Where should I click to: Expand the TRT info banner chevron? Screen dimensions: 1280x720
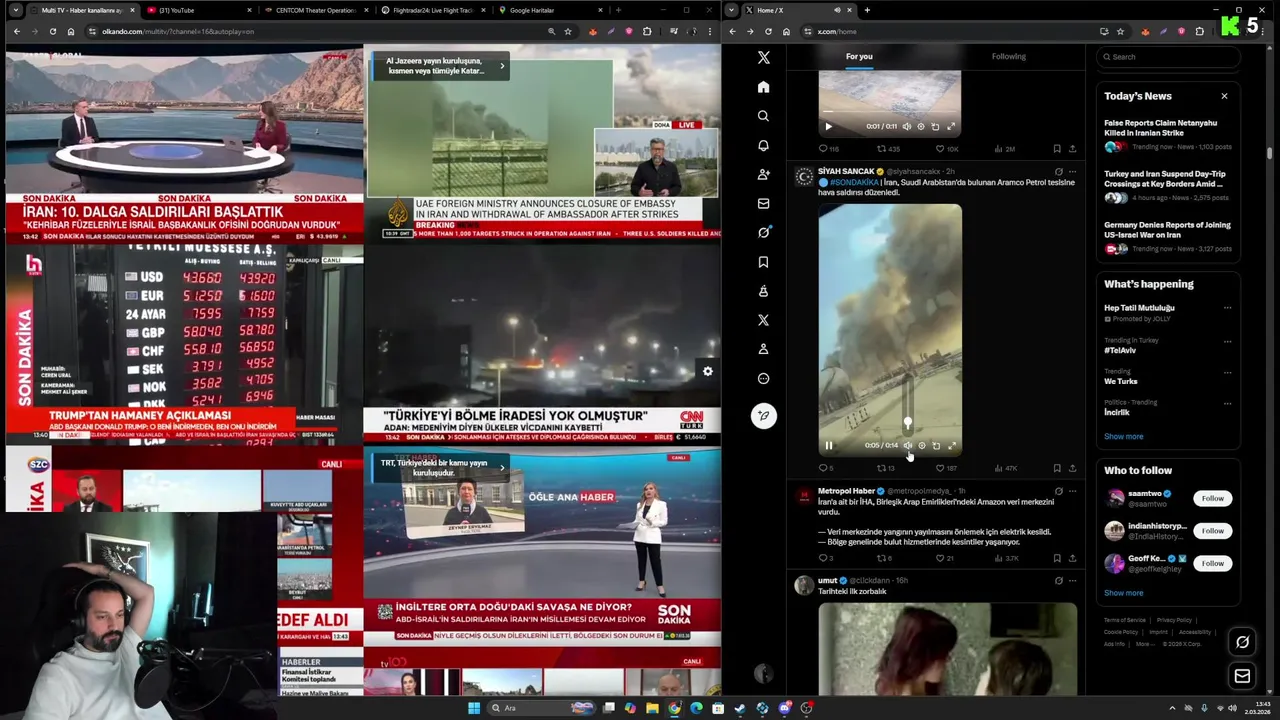coord(502,467)
